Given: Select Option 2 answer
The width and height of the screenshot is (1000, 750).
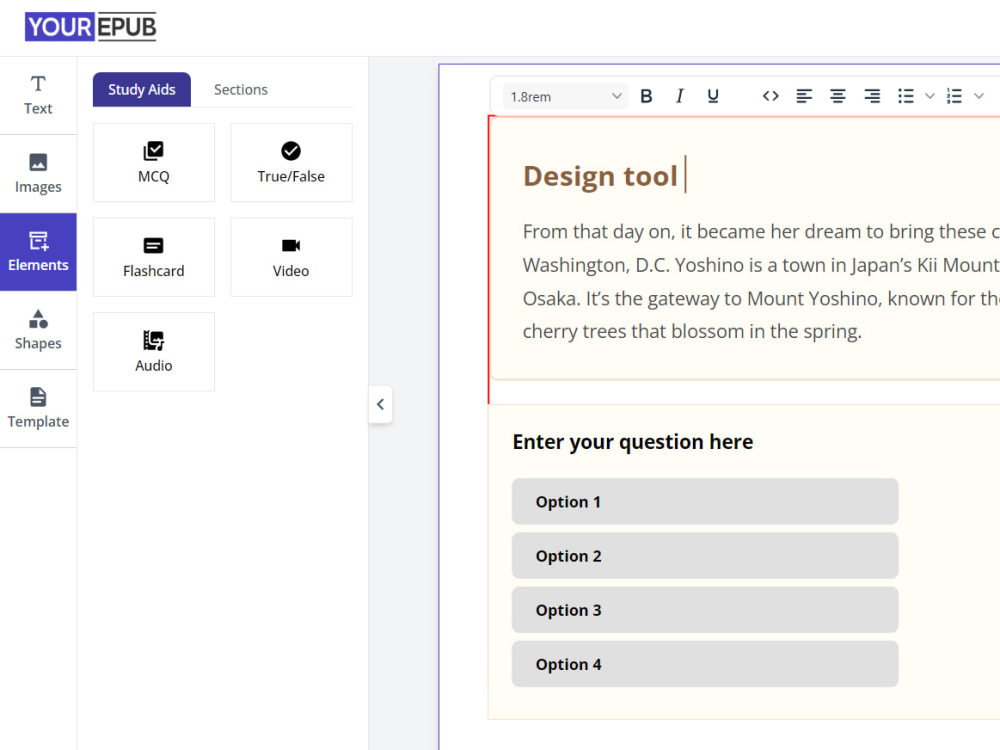Looking at the screenshot, I should coord(705,556).
